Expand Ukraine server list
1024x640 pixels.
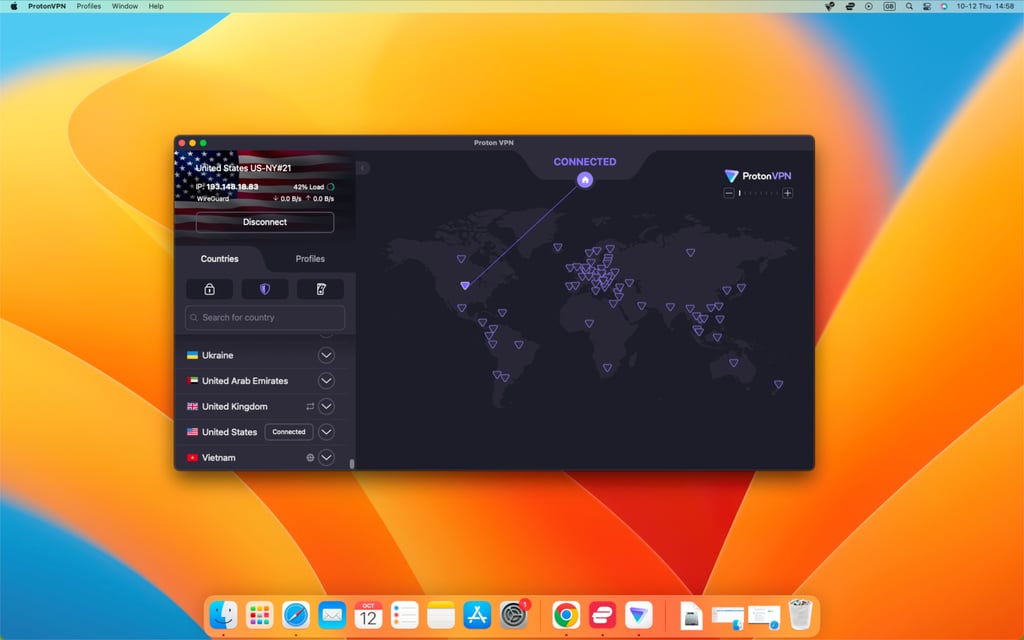coord(326,355)
